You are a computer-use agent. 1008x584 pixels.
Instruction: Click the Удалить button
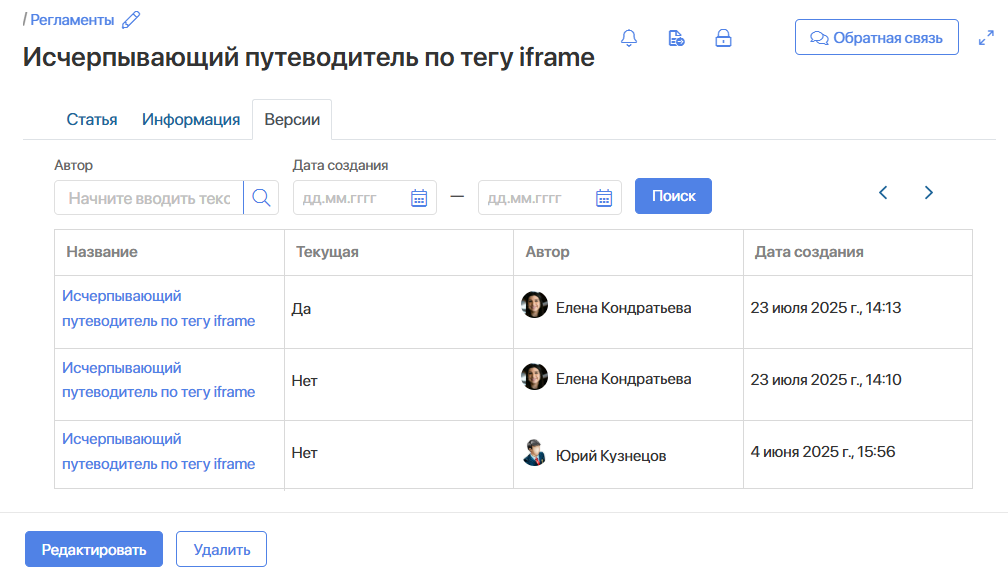221,549
